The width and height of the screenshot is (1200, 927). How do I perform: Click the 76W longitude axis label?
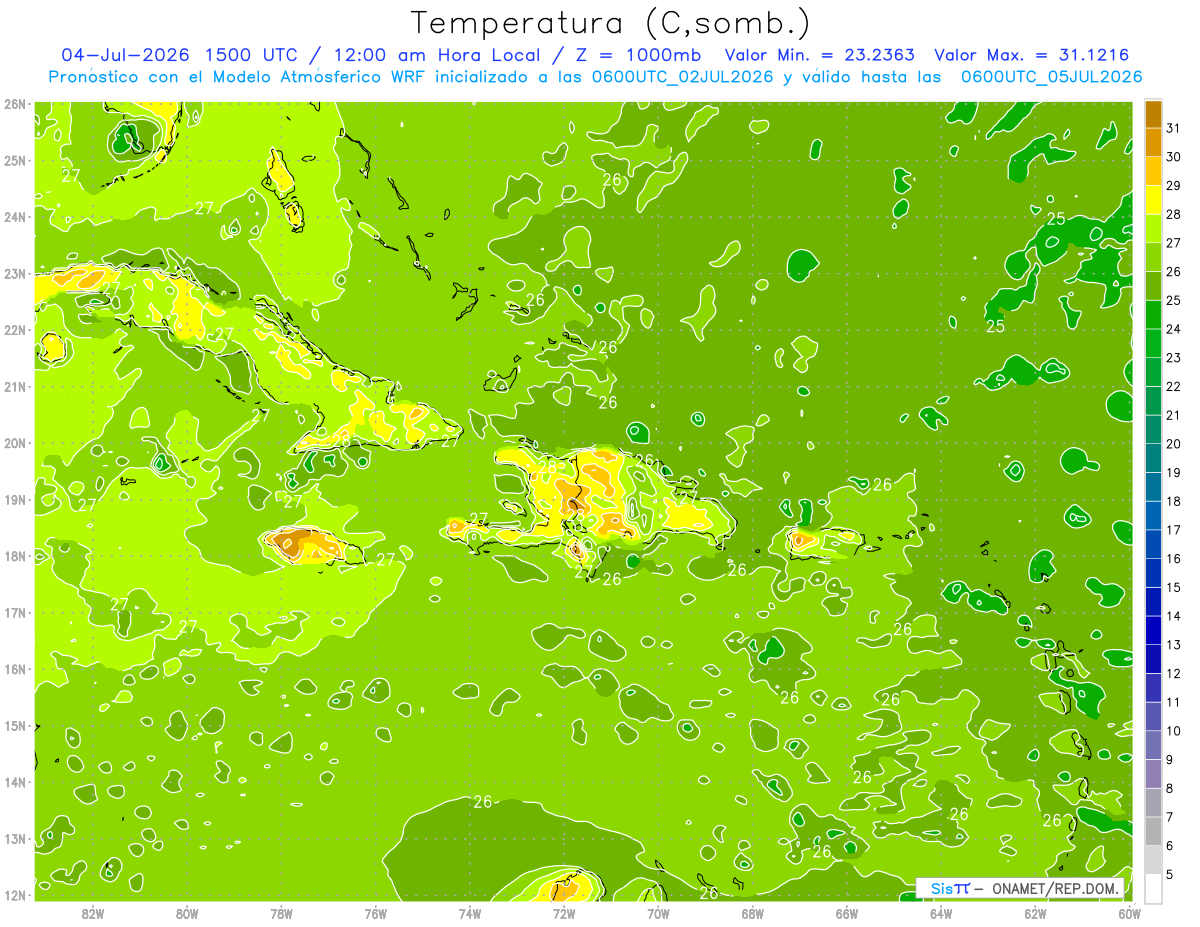(375, 914)
